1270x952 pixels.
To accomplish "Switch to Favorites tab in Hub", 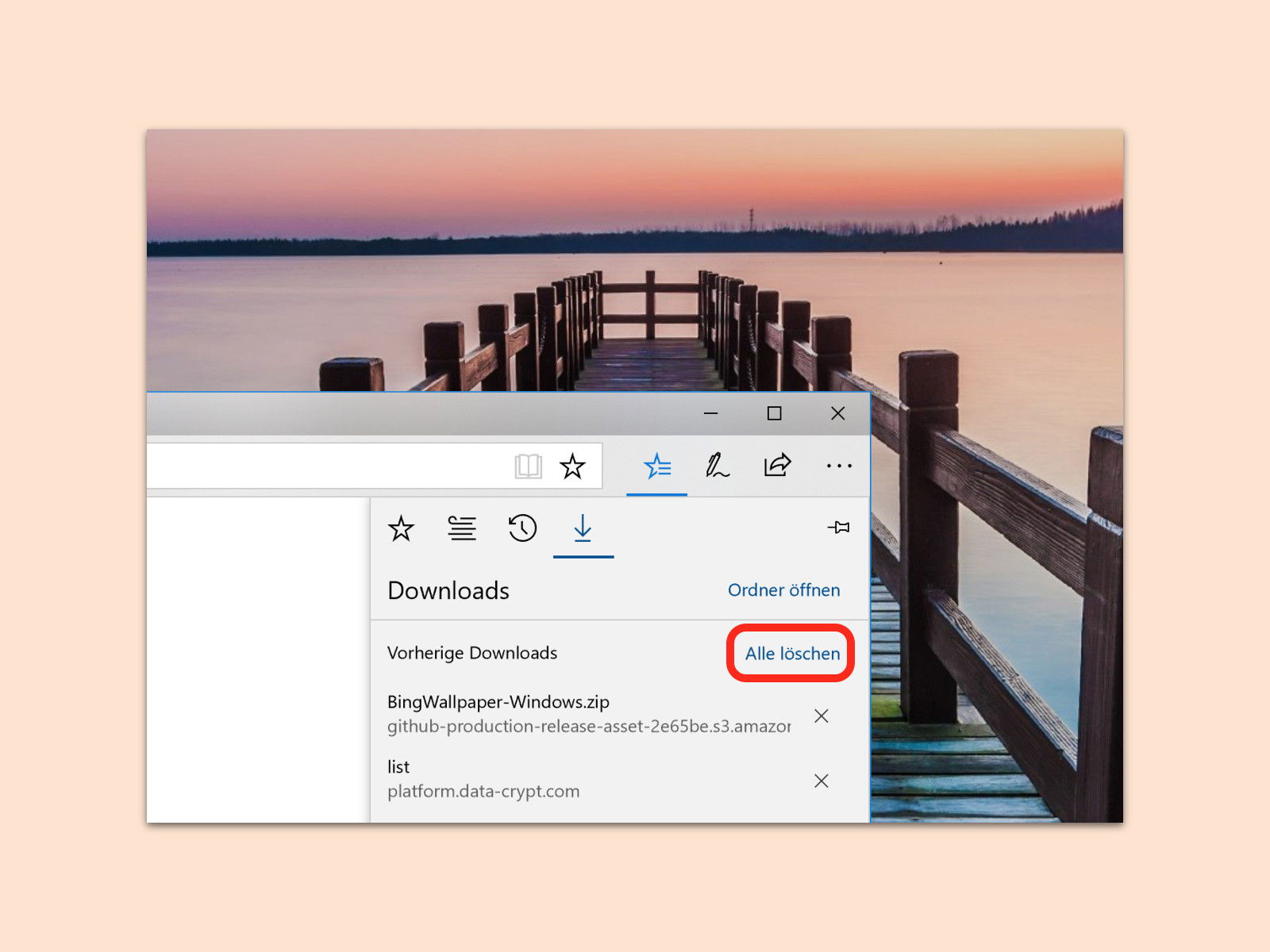I will [401, 528].
